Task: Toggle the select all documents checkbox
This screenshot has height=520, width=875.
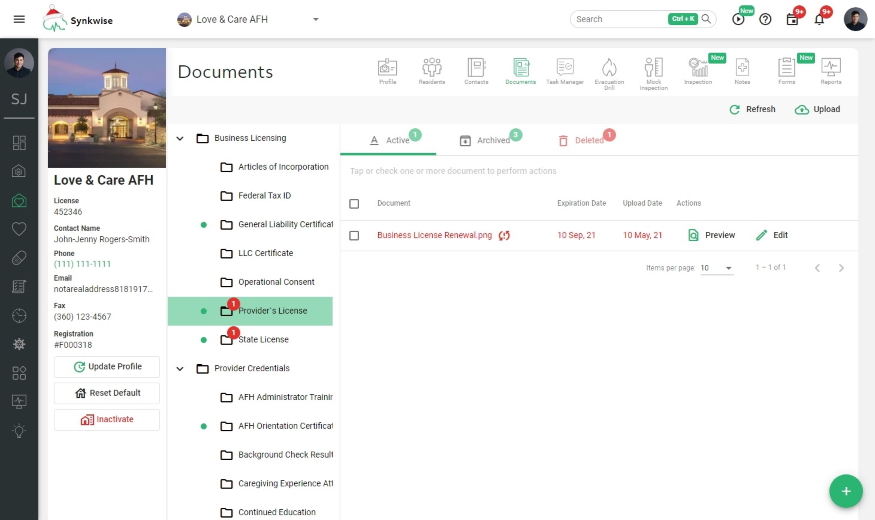Action: [354, 204]
